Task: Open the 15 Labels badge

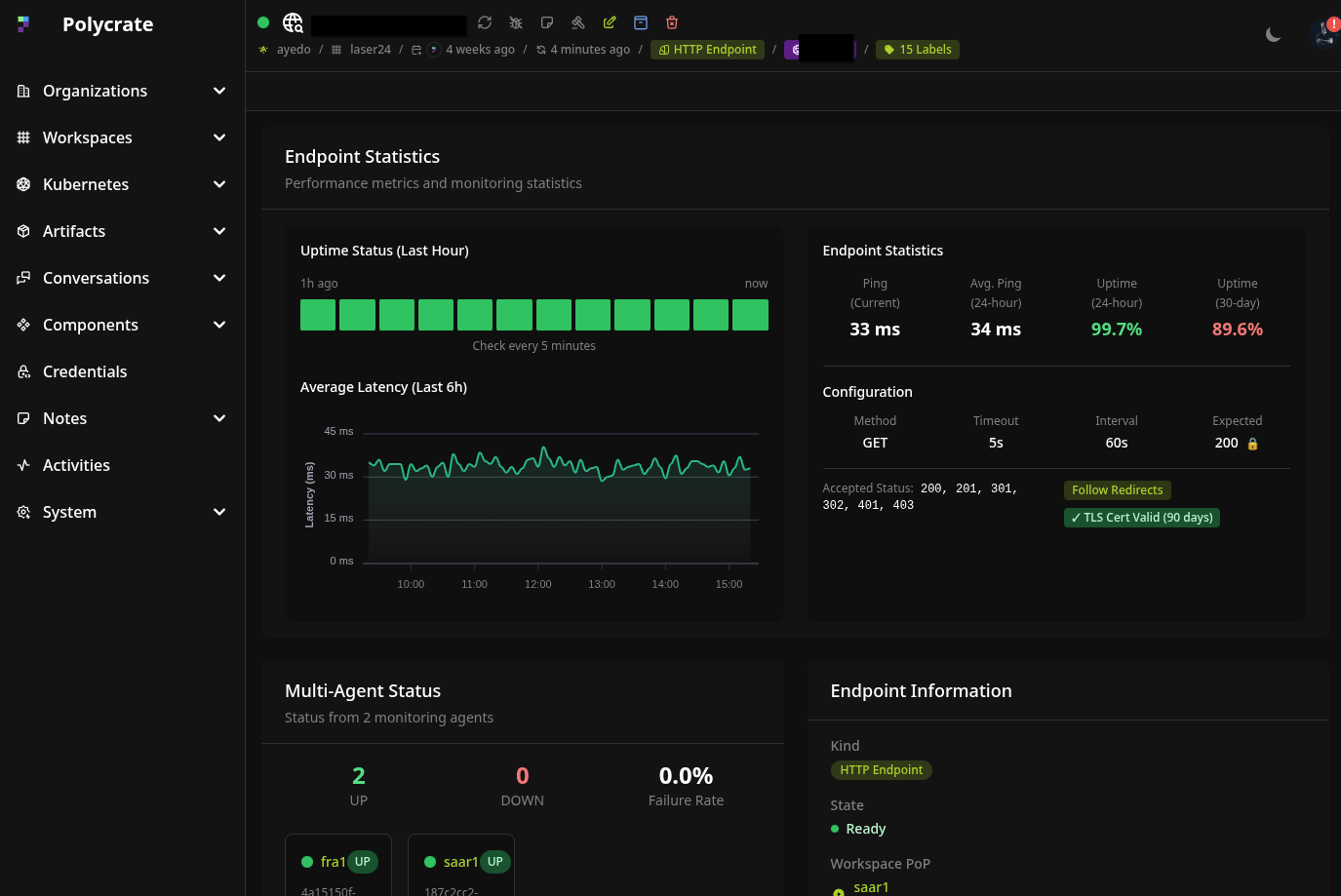Action: [917, 49]
